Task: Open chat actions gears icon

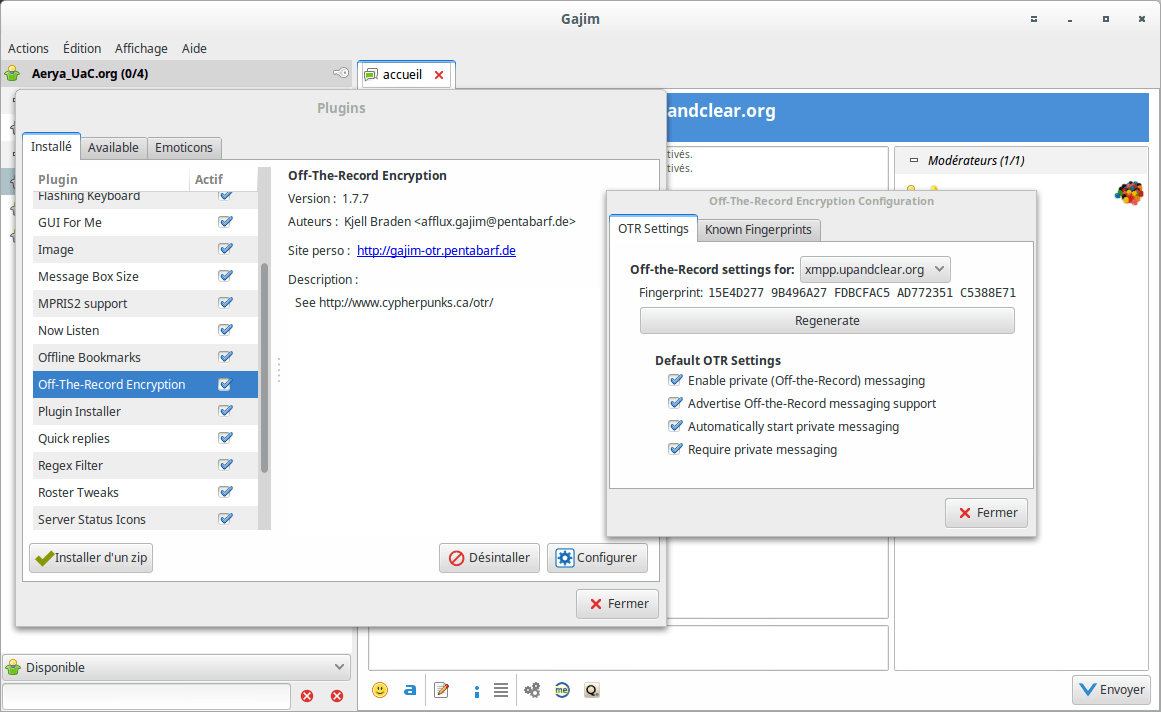Action: point(532,690)
